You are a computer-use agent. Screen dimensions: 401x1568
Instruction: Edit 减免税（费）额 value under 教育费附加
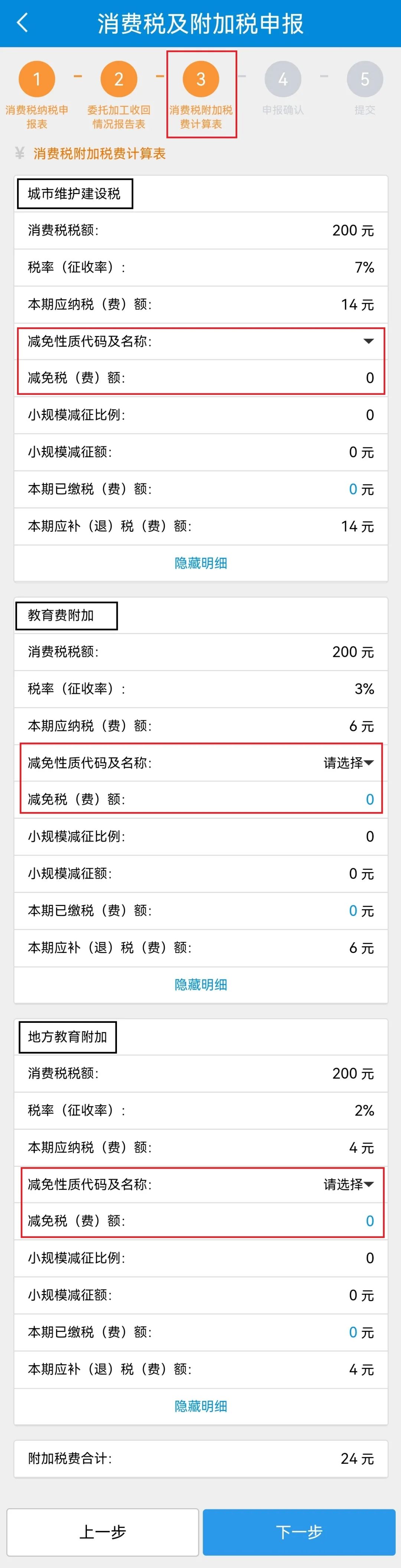(369, 800)
